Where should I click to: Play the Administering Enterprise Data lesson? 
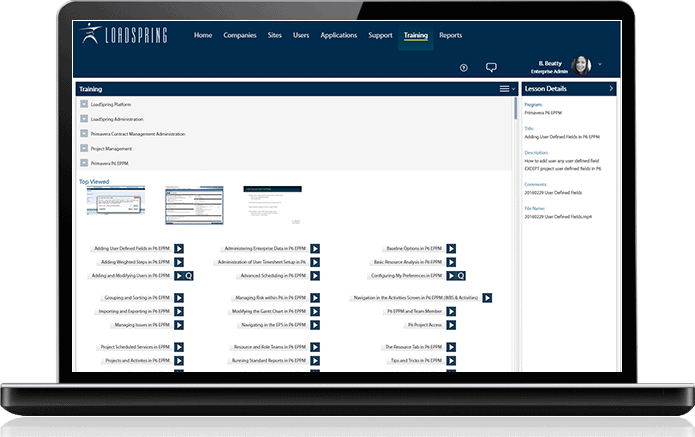tap(315, 249)
